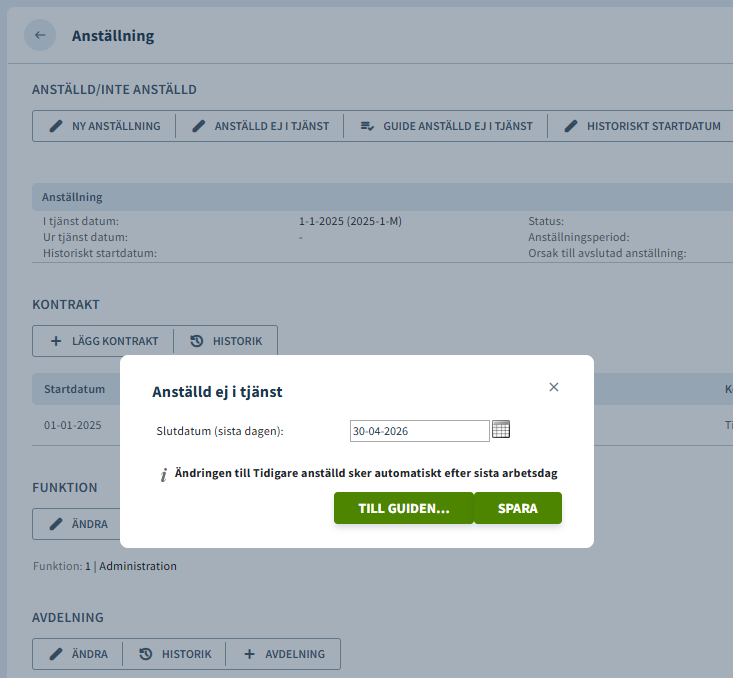The height and width of the screenshot is (678, 733).
Task: Select Anställd ej i tjänst toolbar button
Action: pos(260,126)
